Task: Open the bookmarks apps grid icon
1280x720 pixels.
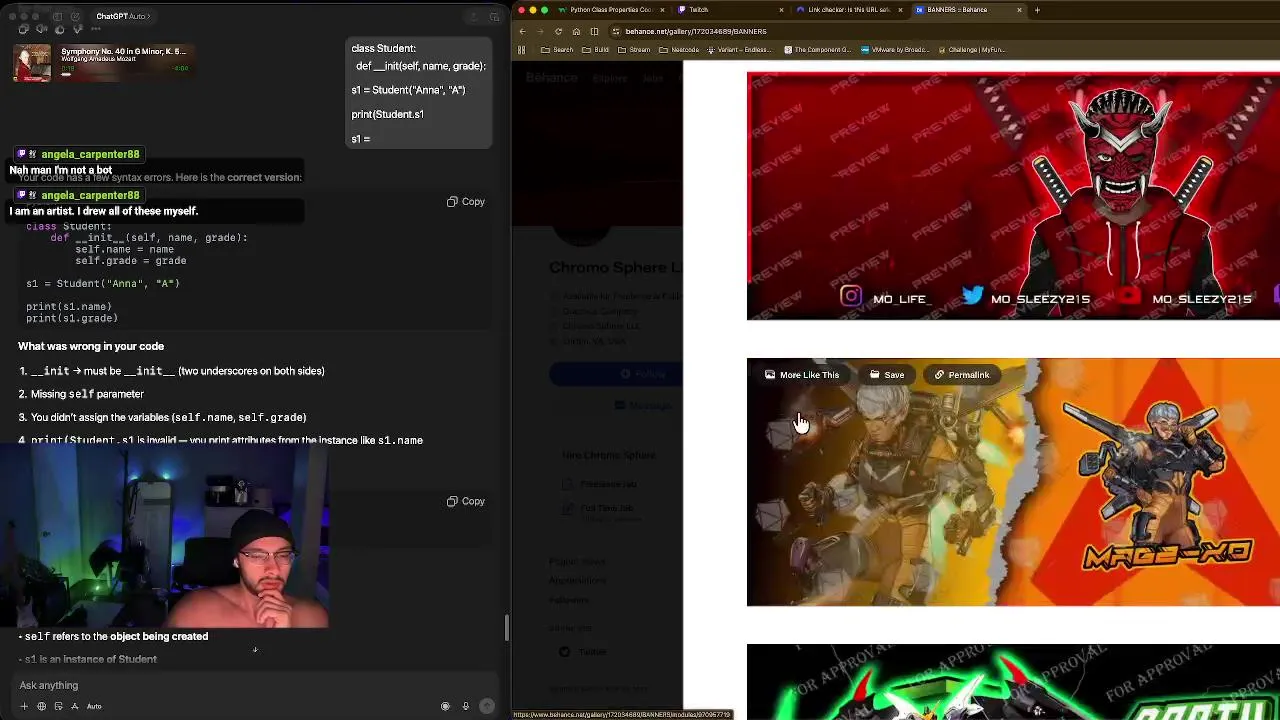Action: tap(521, 49)
